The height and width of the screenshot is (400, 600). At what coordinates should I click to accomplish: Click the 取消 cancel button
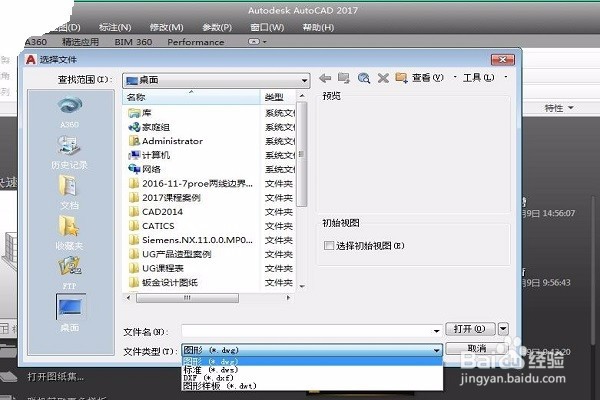click(477, 348)
